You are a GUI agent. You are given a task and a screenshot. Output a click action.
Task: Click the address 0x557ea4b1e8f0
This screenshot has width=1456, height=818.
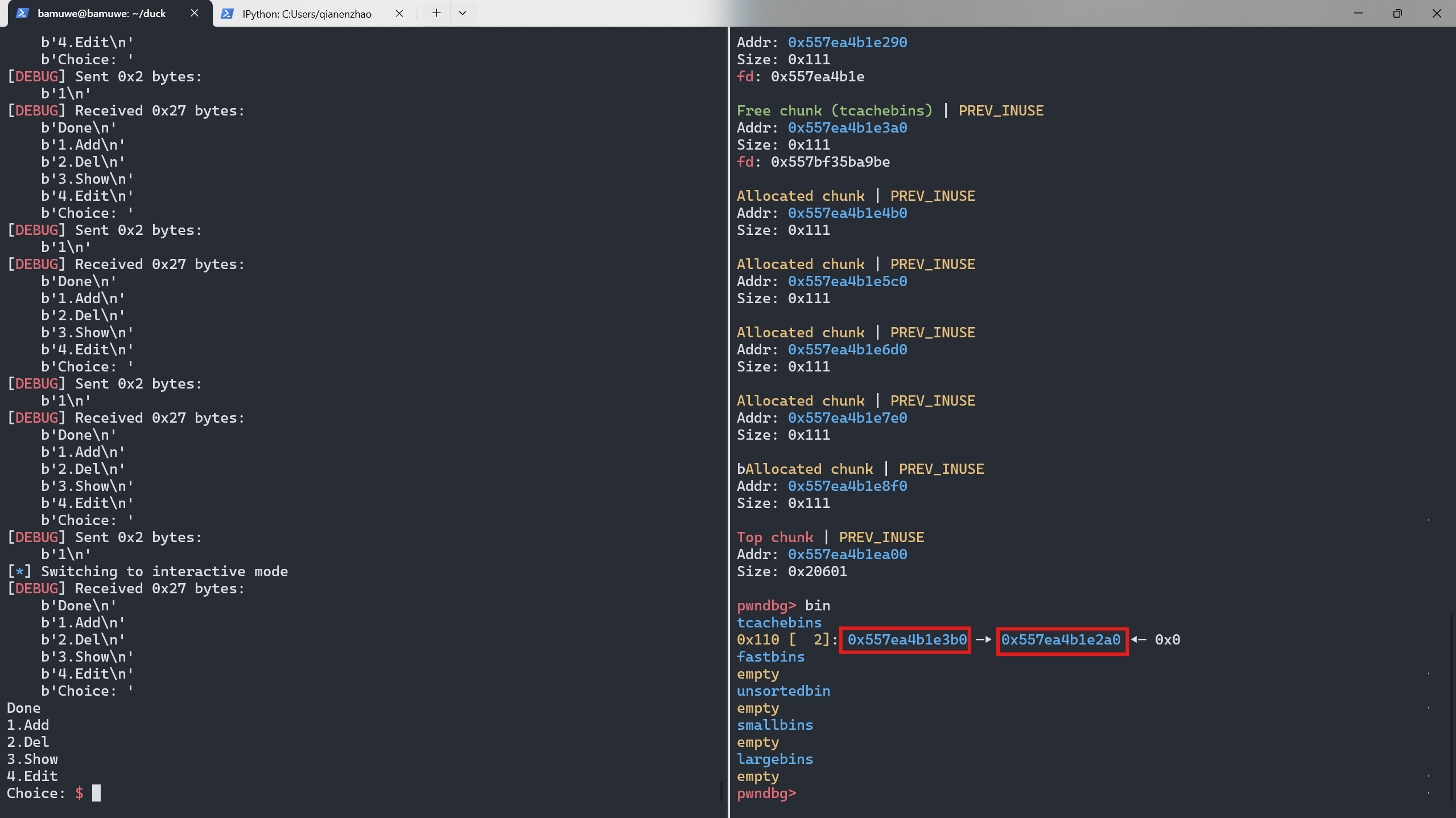click(847, 486)
